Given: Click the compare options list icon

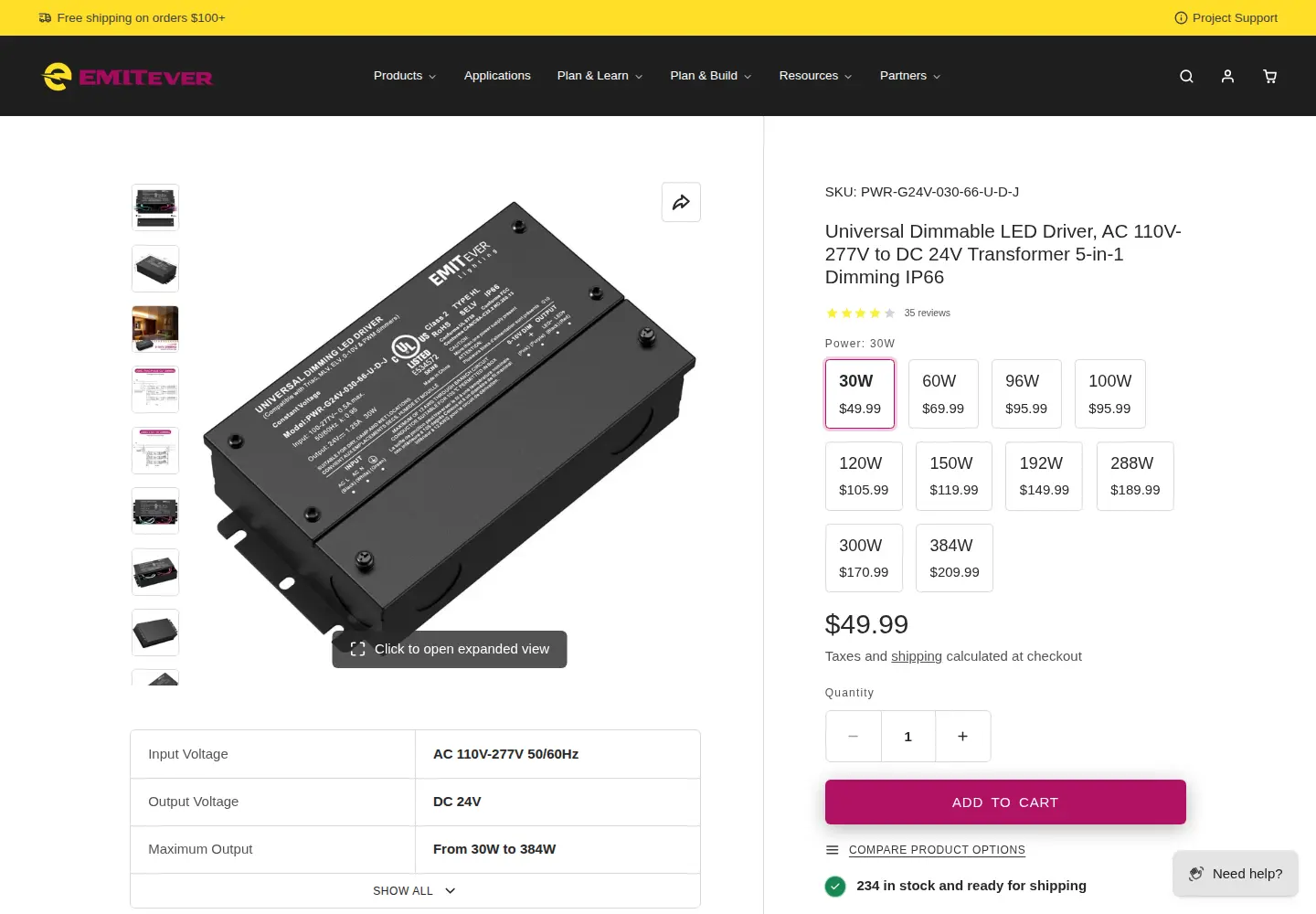Looking at the screenshot, I should point(832,850).
